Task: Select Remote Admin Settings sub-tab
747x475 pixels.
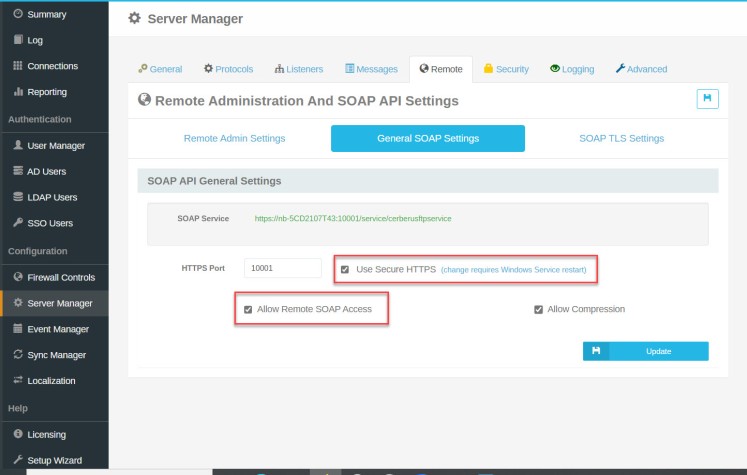Action: click(234, 138)
